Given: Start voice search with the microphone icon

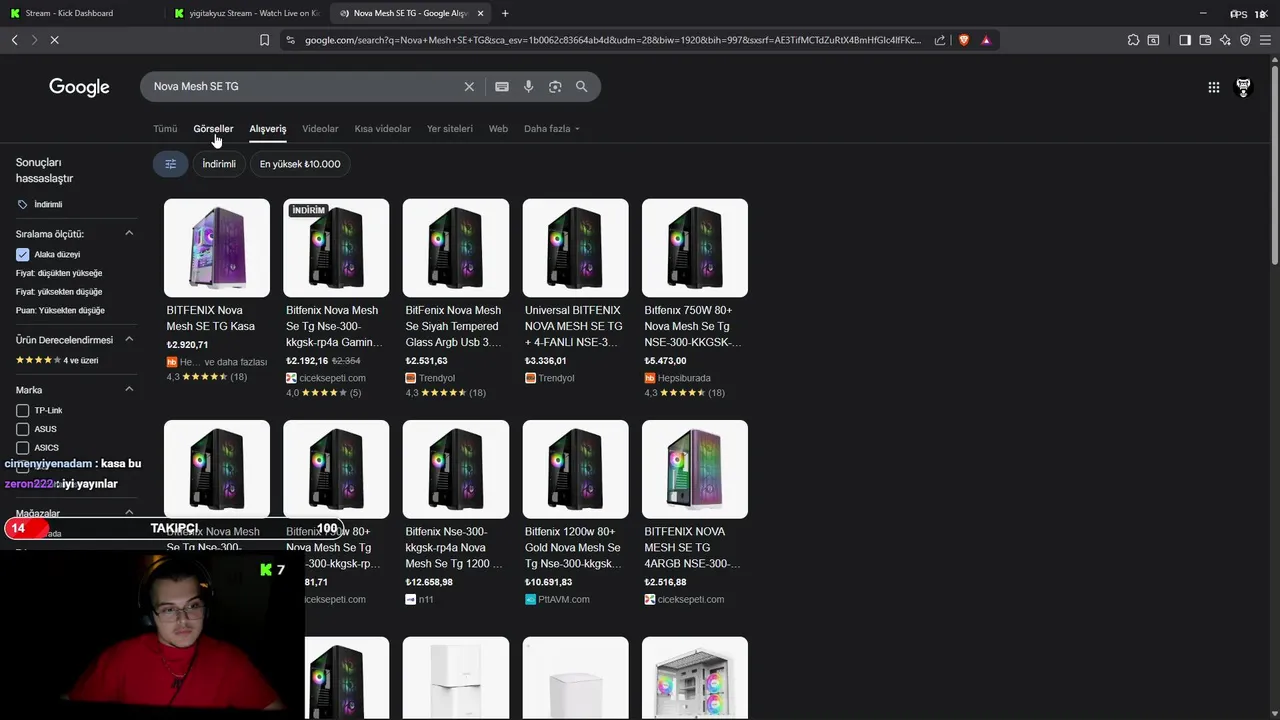Looking at the screenshot, I should tap(529, 87).
